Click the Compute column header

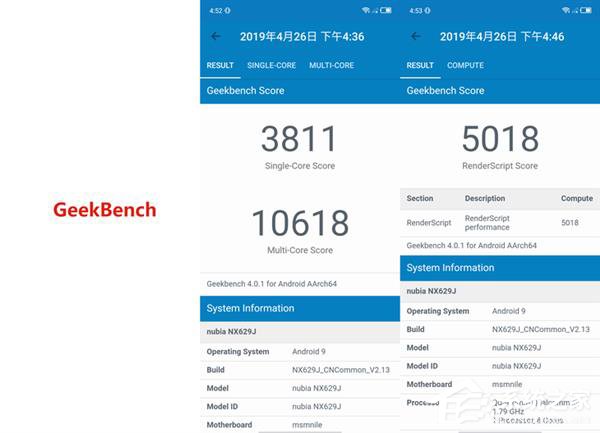click(577, 198)
